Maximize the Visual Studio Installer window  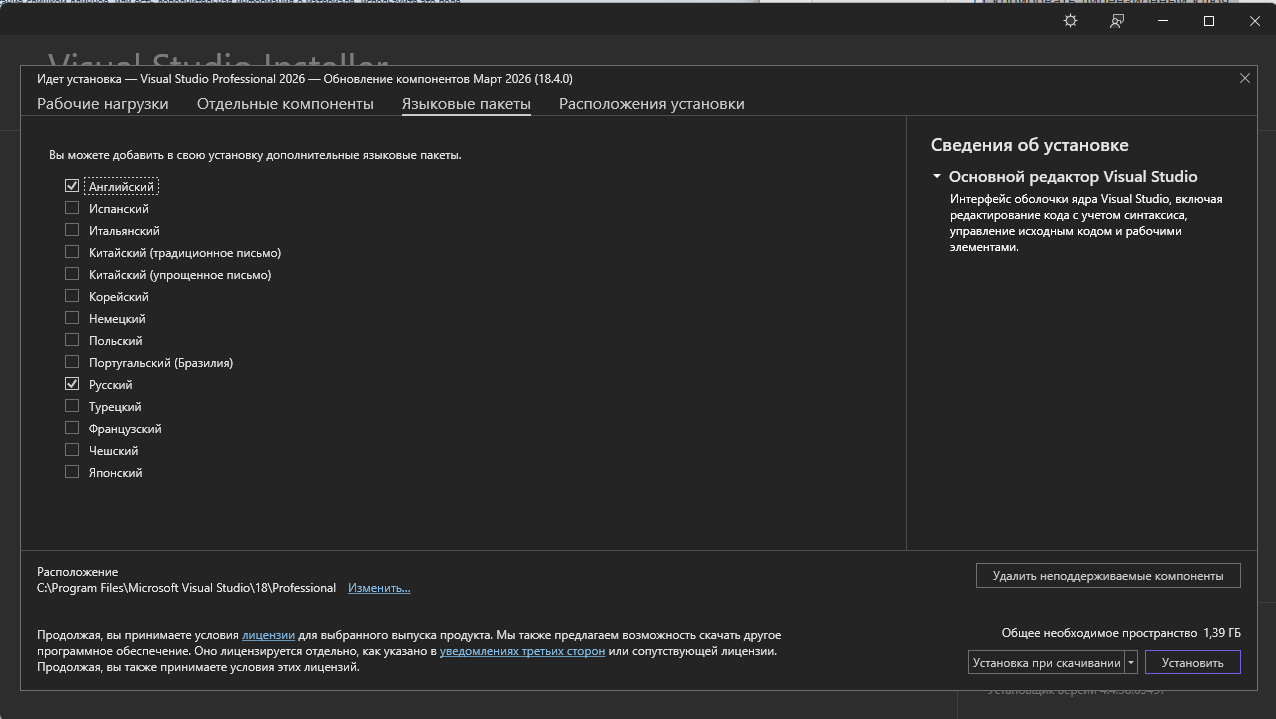(1209, 21)
